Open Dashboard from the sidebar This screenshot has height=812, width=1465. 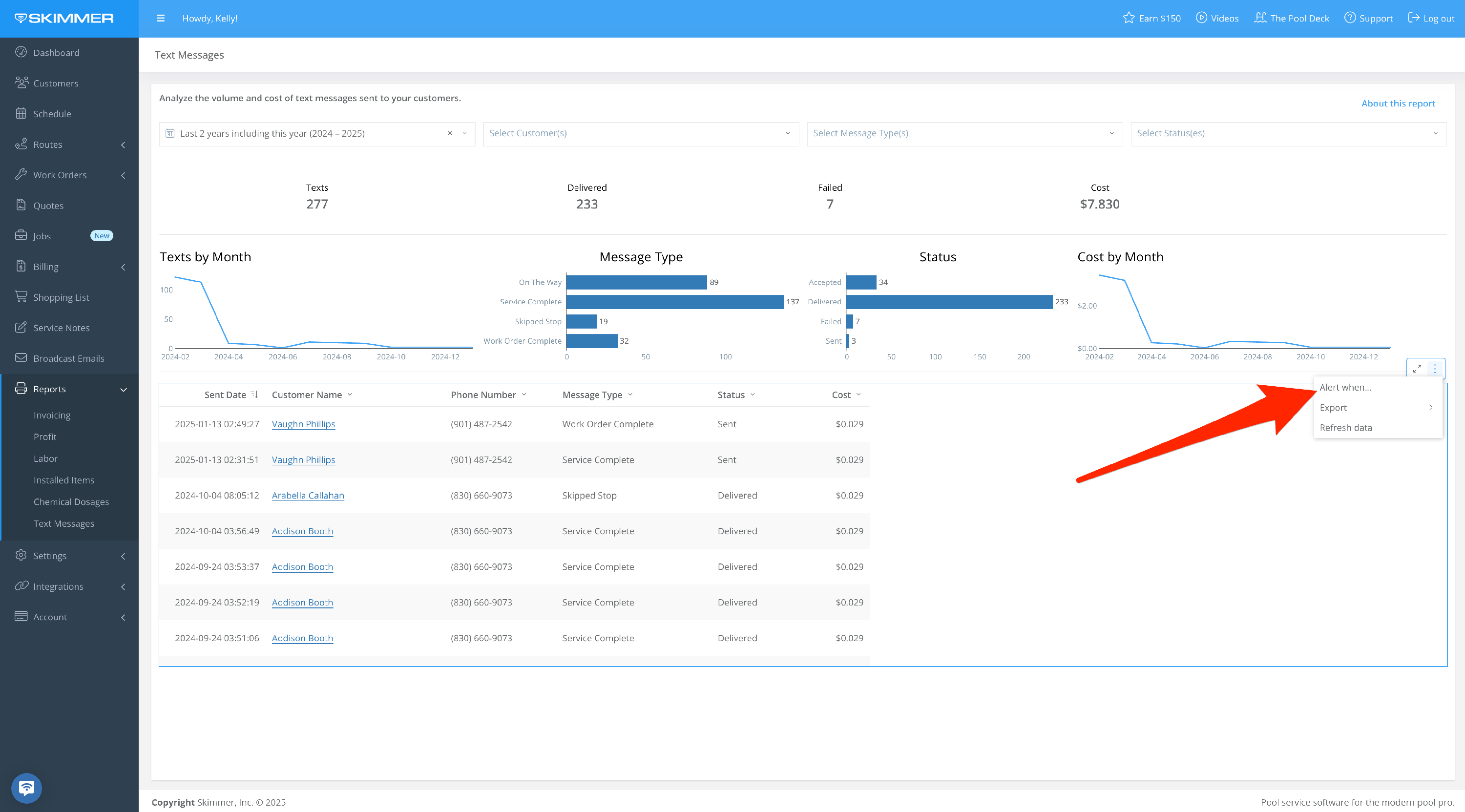tap(56, 52)
